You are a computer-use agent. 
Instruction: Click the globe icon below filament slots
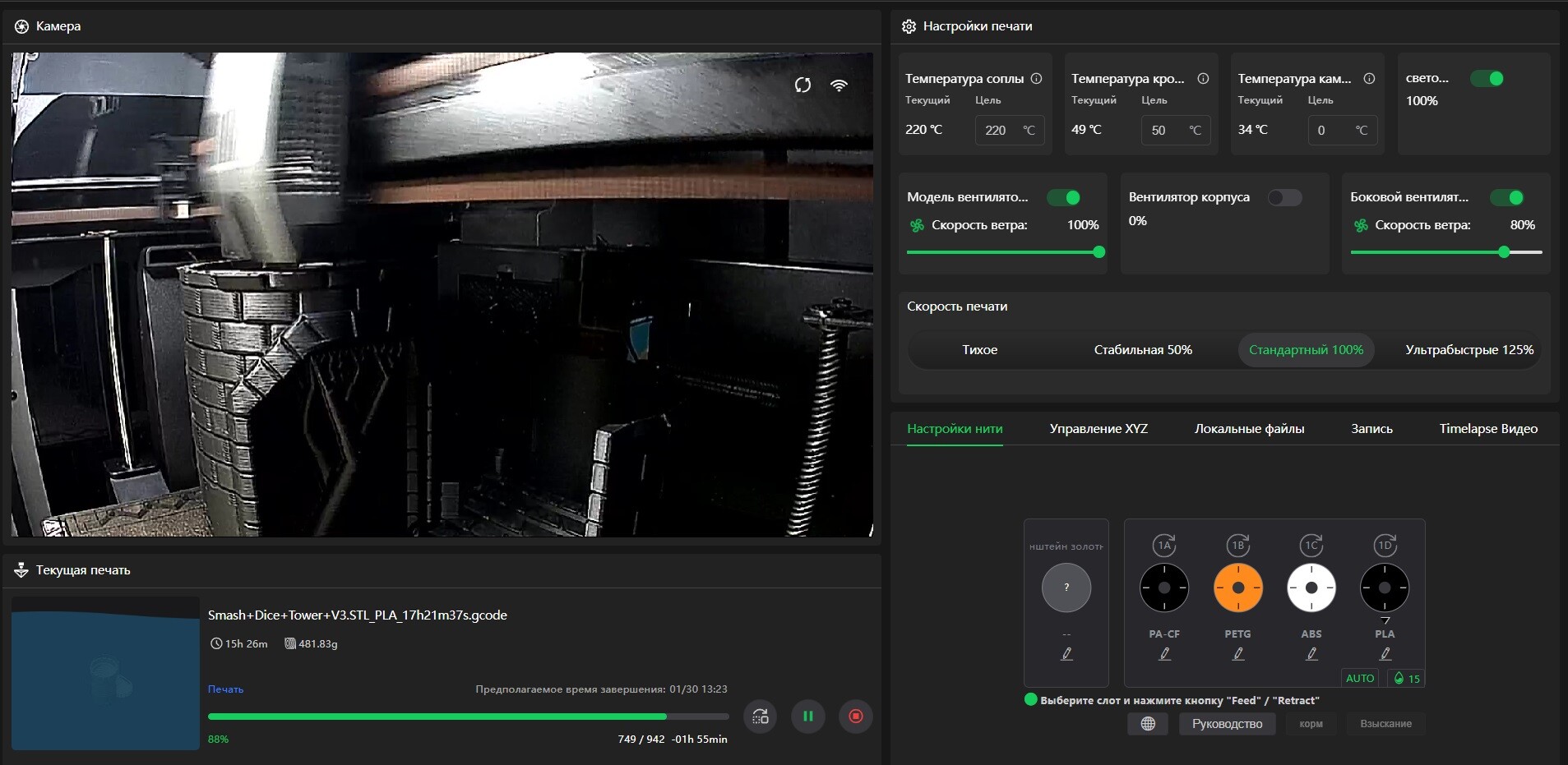(1148, 724)
